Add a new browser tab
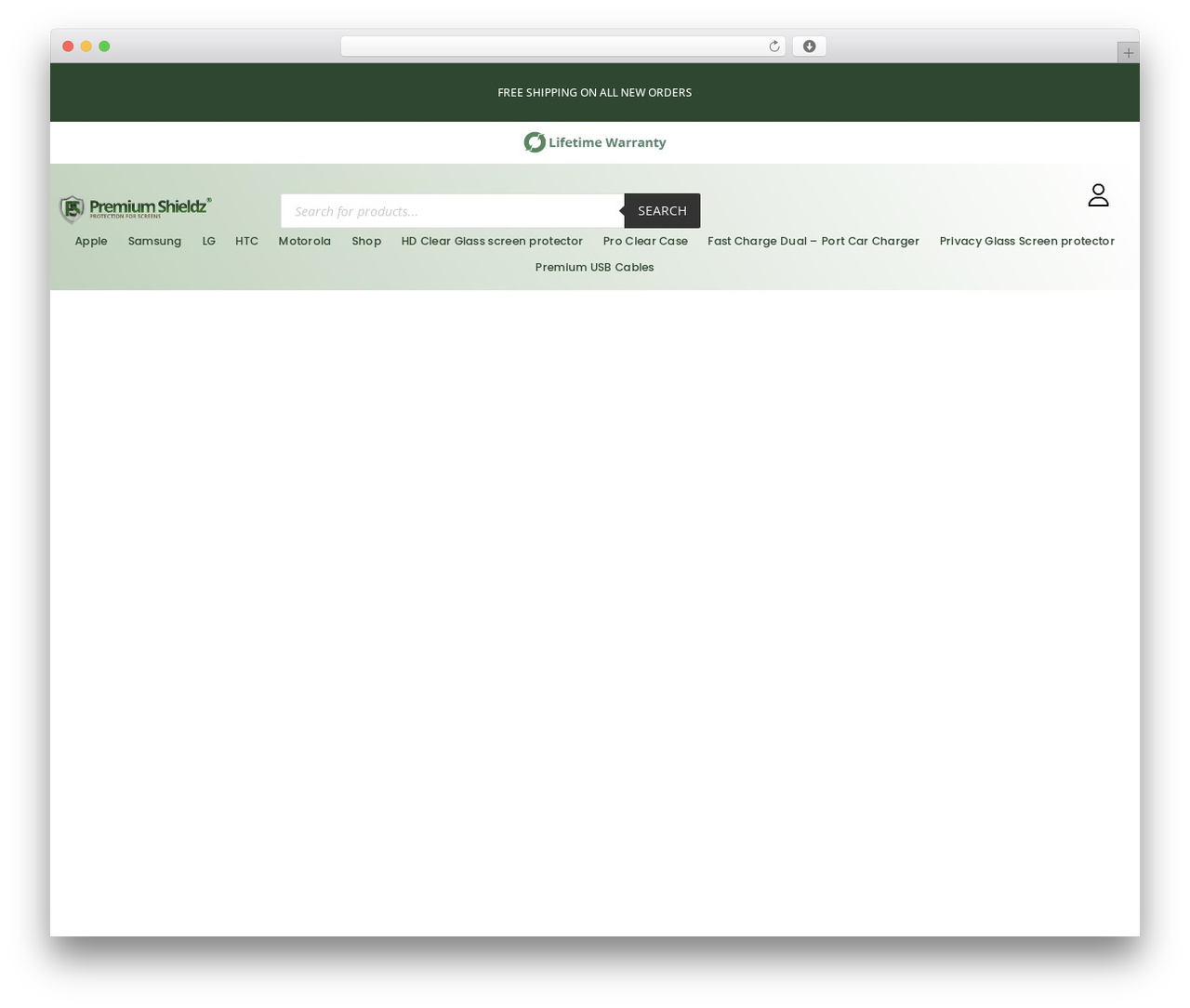The height and width of the screenshot is (1008, 1190). 1128,53
